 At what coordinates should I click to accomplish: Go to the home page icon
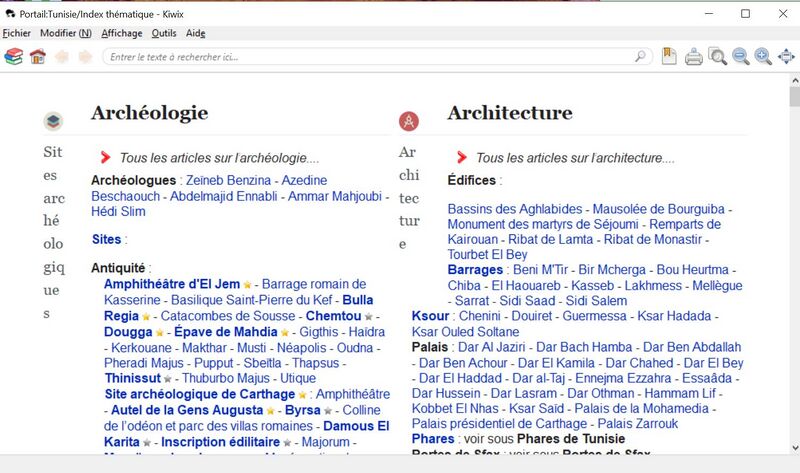(38, 56)
